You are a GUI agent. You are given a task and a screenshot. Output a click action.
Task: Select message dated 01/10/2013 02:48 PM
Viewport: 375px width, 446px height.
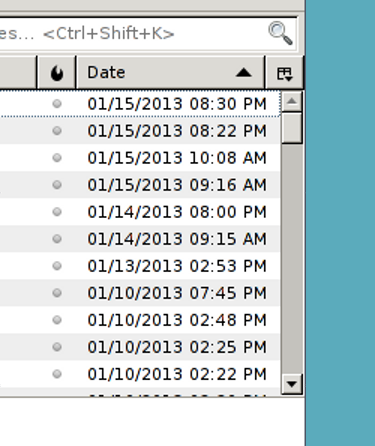click(x=140, y=320)
